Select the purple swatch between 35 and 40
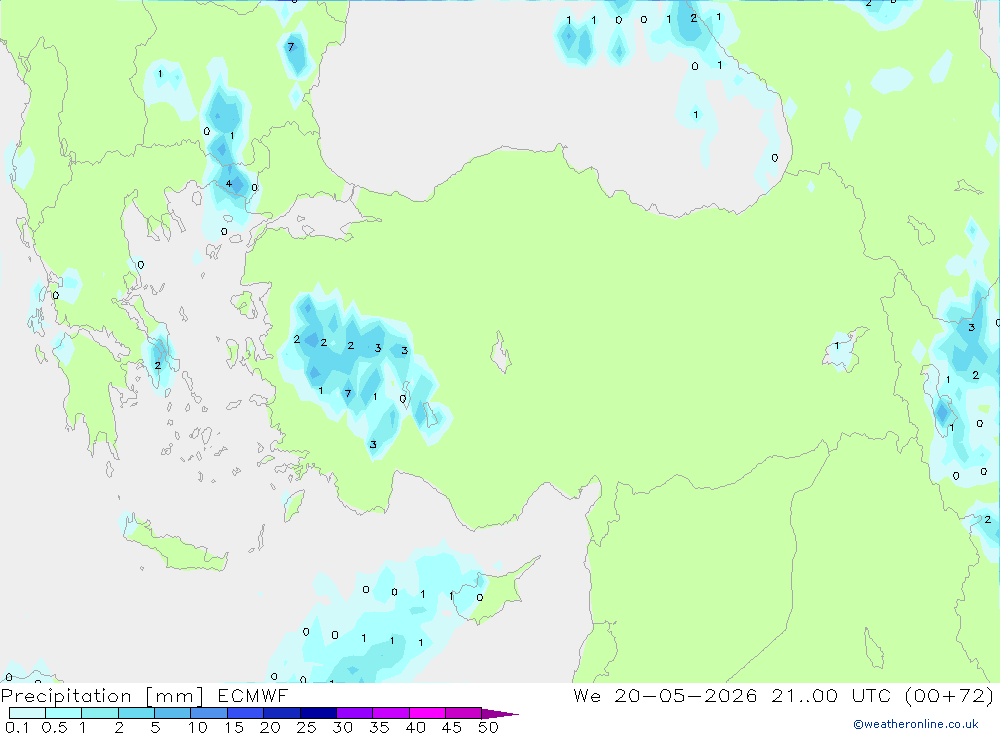The width and height of the screenshot is (1000, 733). point(391,713)
